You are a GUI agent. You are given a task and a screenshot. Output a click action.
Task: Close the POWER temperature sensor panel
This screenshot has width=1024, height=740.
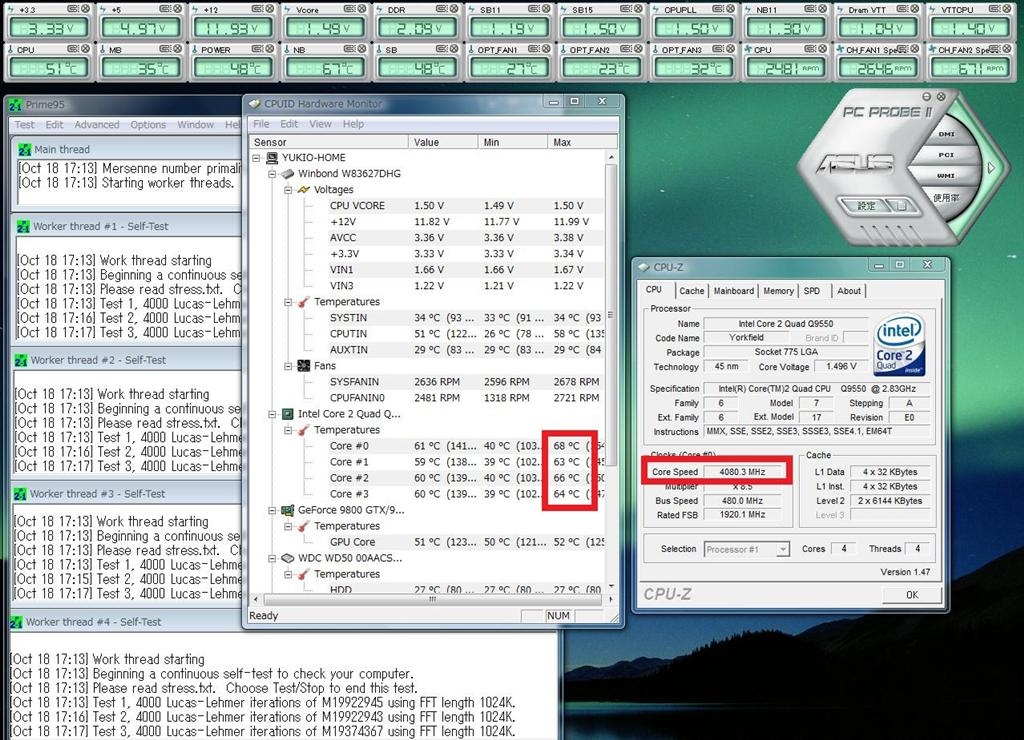point(270,49)
